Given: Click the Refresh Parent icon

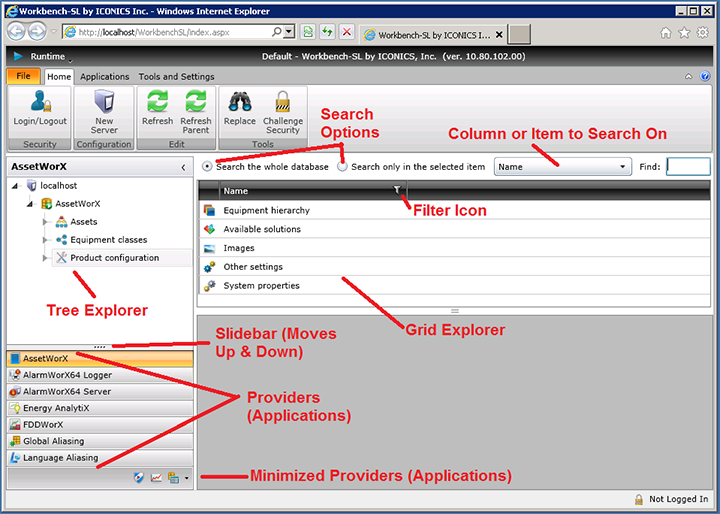Looking at the screenshot, I should pos(195,102).
